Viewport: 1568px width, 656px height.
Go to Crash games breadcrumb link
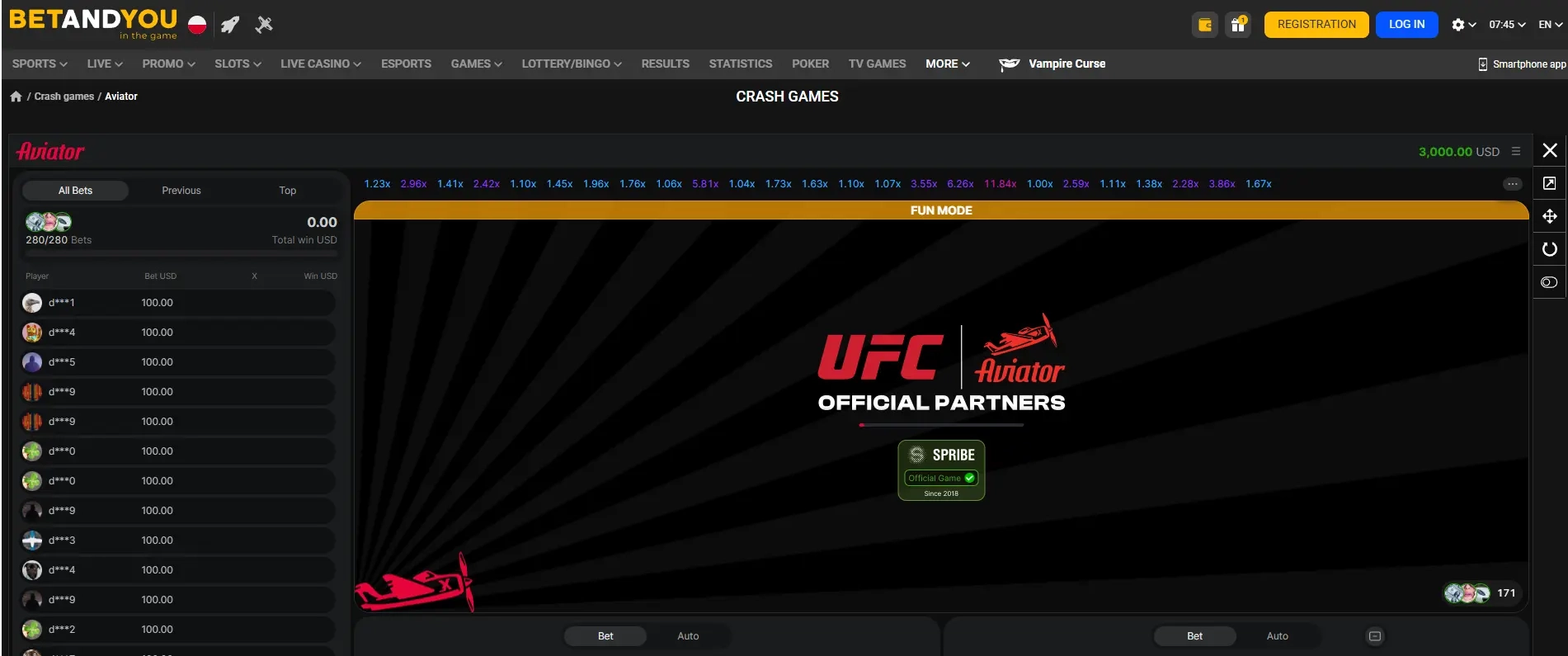(64, 97)
